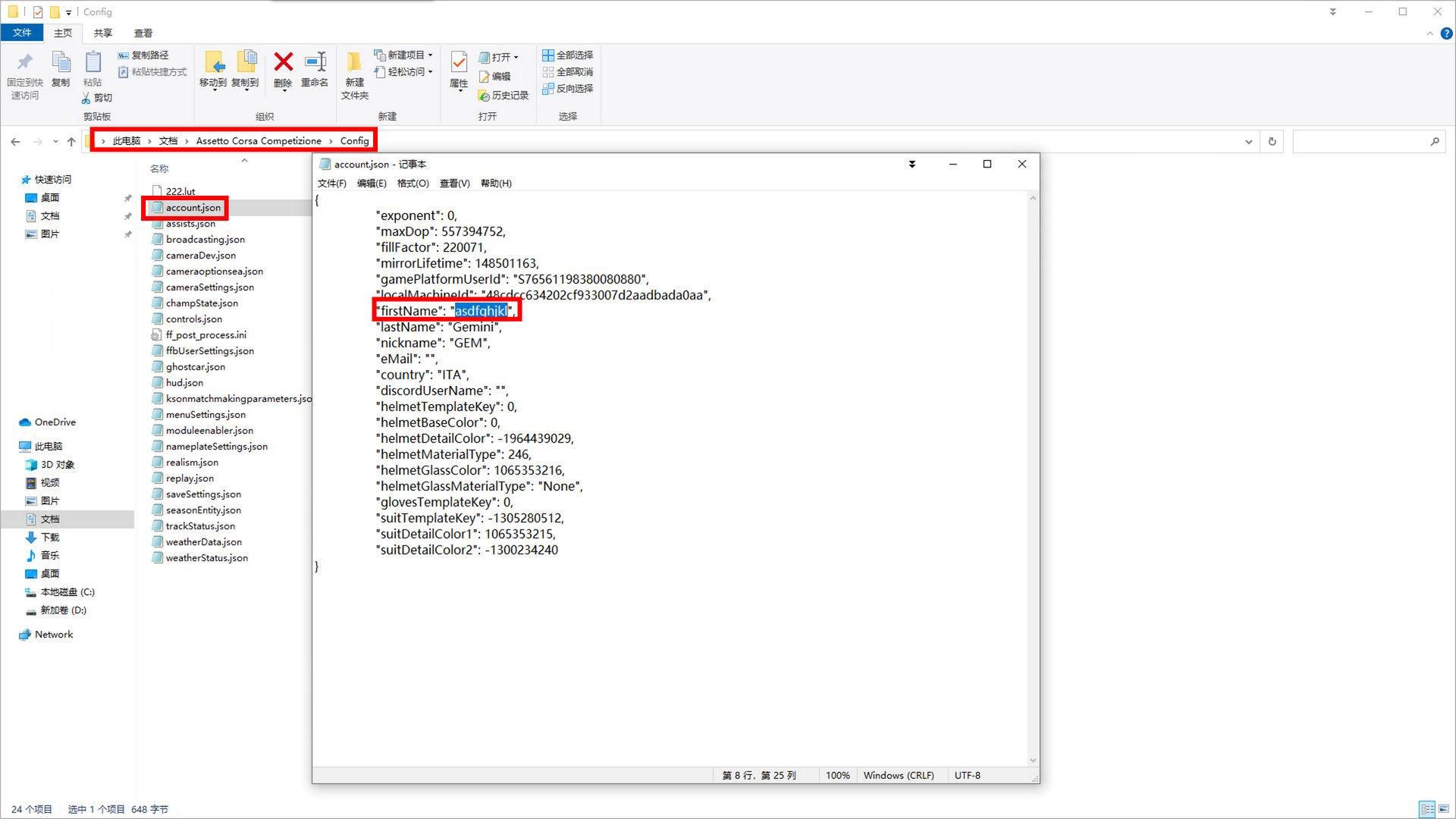This screenshot has height=819, width=1456.
Task: Click the Rename (重命名) icon
Action: tap(315, 62)
